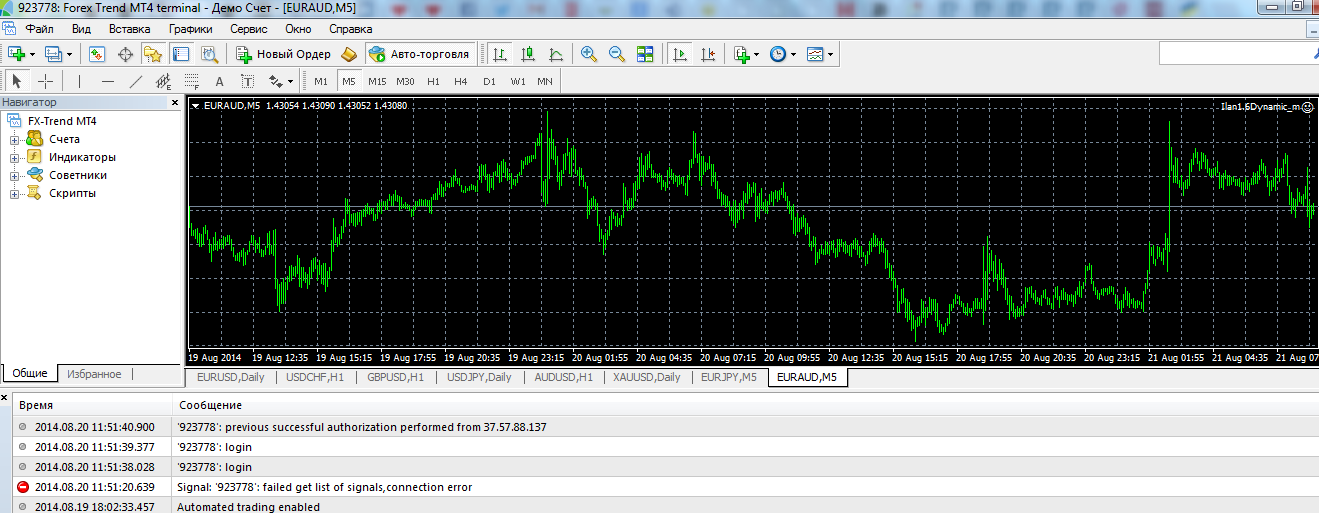
Task: Open the Strategy Tester magnifier icon
Action: pyautogui.click(x=209, y=54)
